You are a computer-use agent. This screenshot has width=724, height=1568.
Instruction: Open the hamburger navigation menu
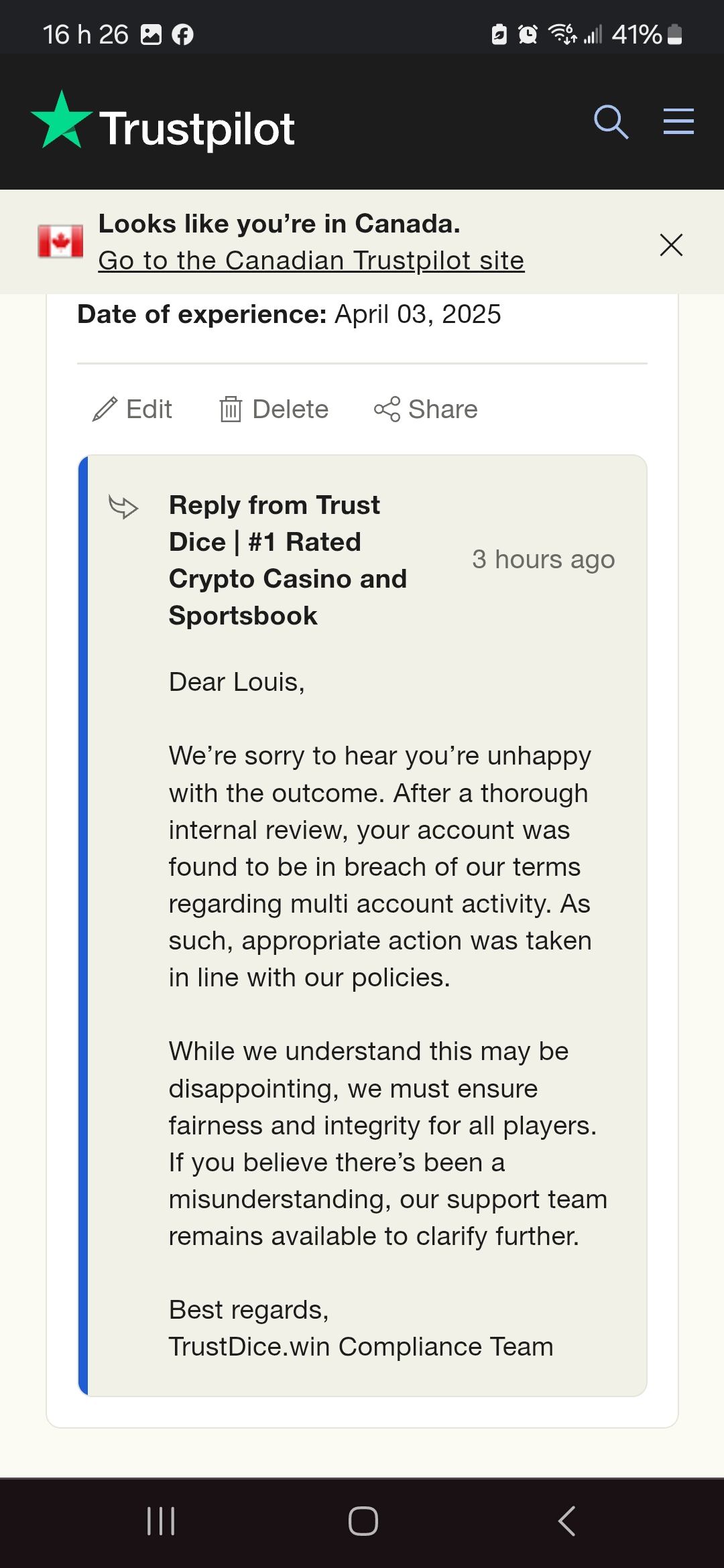(x=678, y=121)
